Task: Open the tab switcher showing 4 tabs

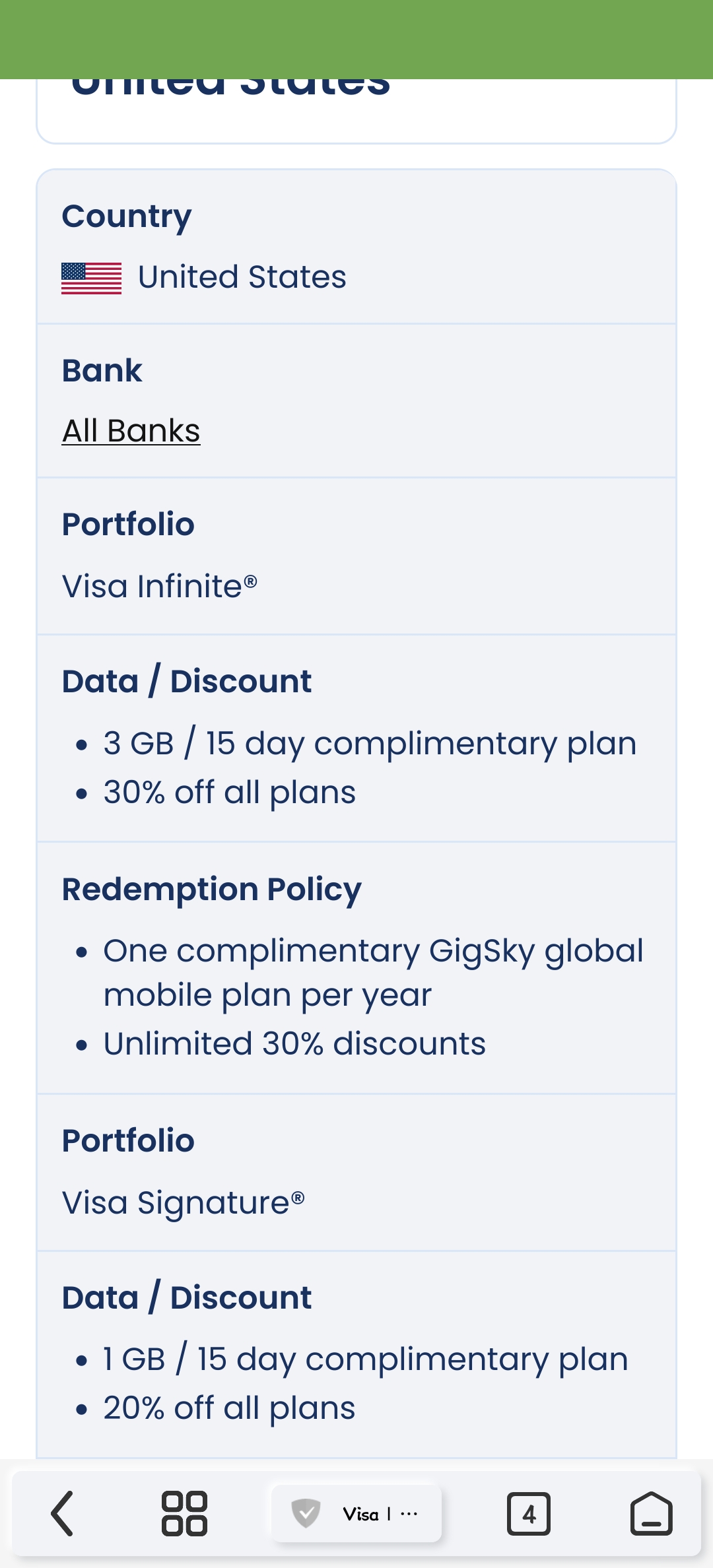Action: [x=528, y=1513]
